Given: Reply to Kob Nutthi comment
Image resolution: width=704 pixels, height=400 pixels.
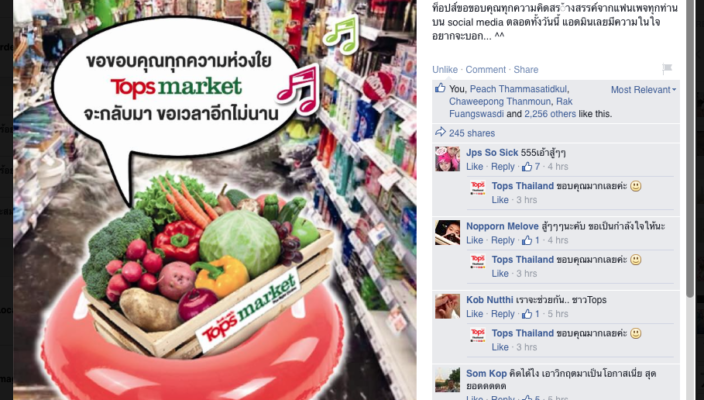Looking at the screenshot, I should (502, 314).
